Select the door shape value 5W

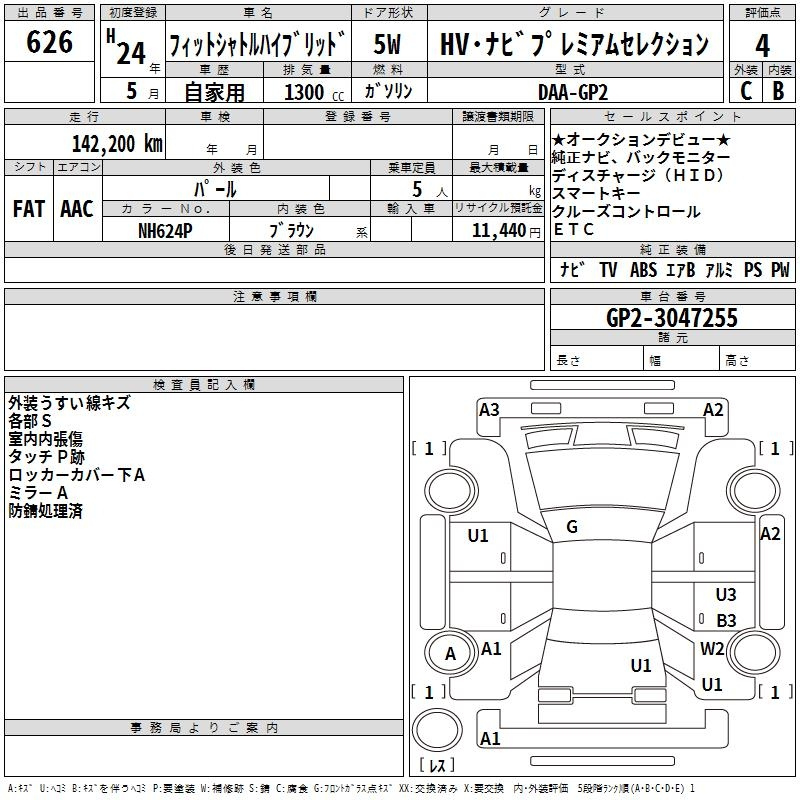(388, 44)
